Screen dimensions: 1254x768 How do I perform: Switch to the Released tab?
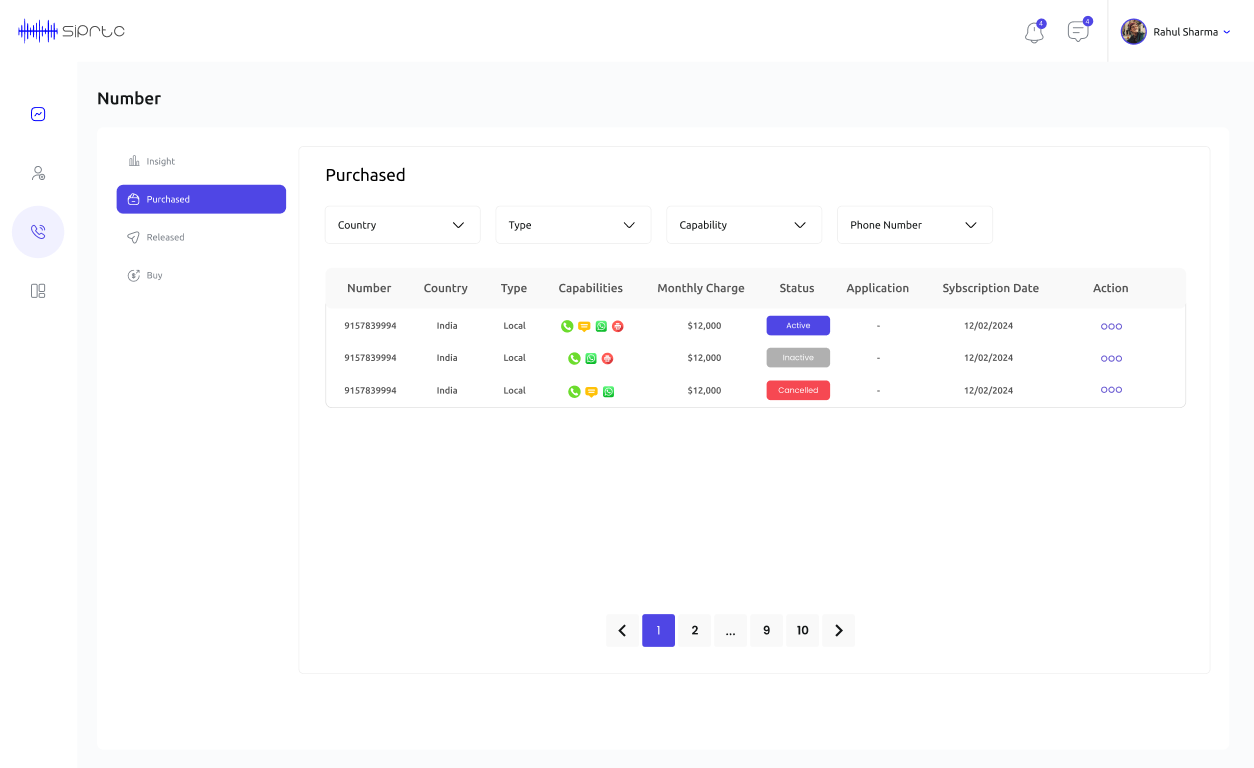tap(165, 237)
